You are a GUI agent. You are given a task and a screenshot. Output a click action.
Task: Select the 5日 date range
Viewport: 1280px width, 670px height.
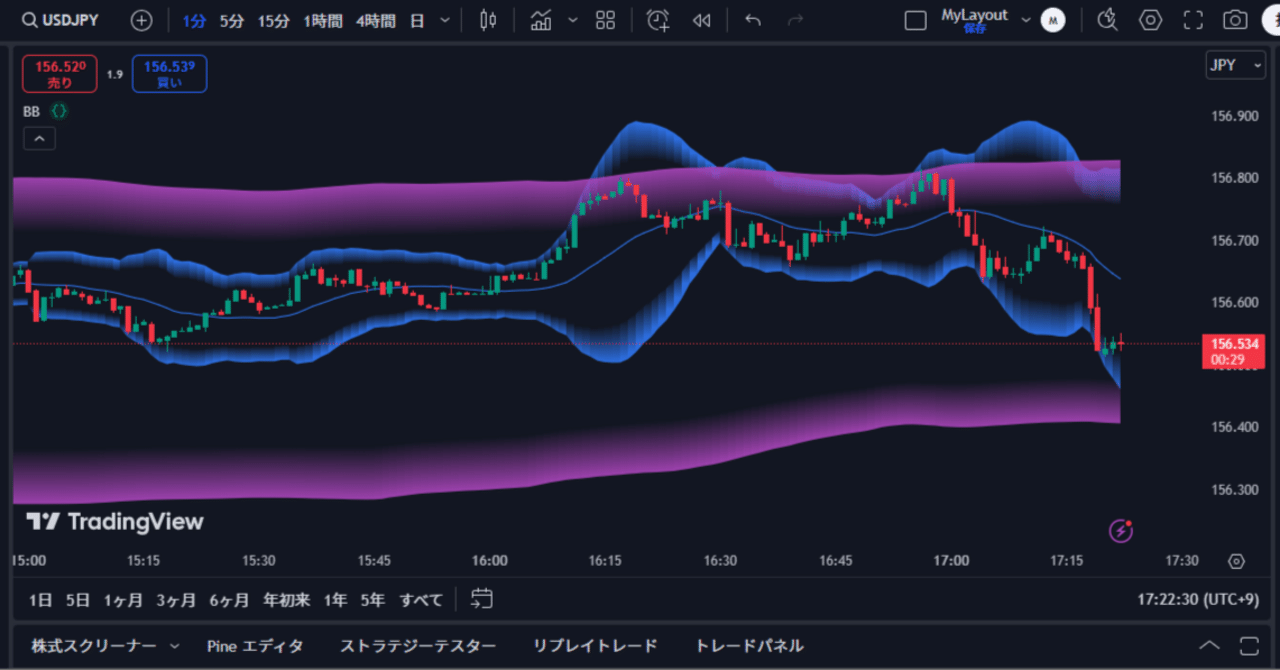(x=78, y=600)
